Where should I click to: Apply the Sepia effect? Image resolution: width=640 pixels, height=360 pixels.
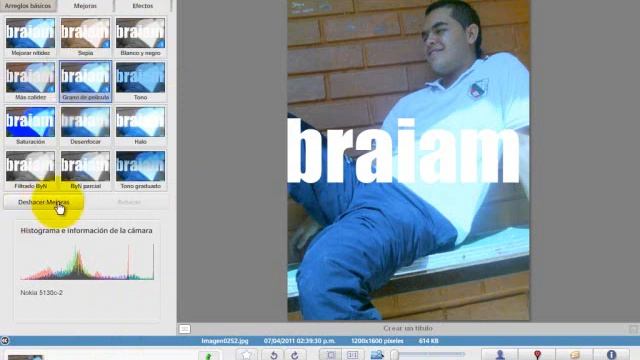point(85,37)
